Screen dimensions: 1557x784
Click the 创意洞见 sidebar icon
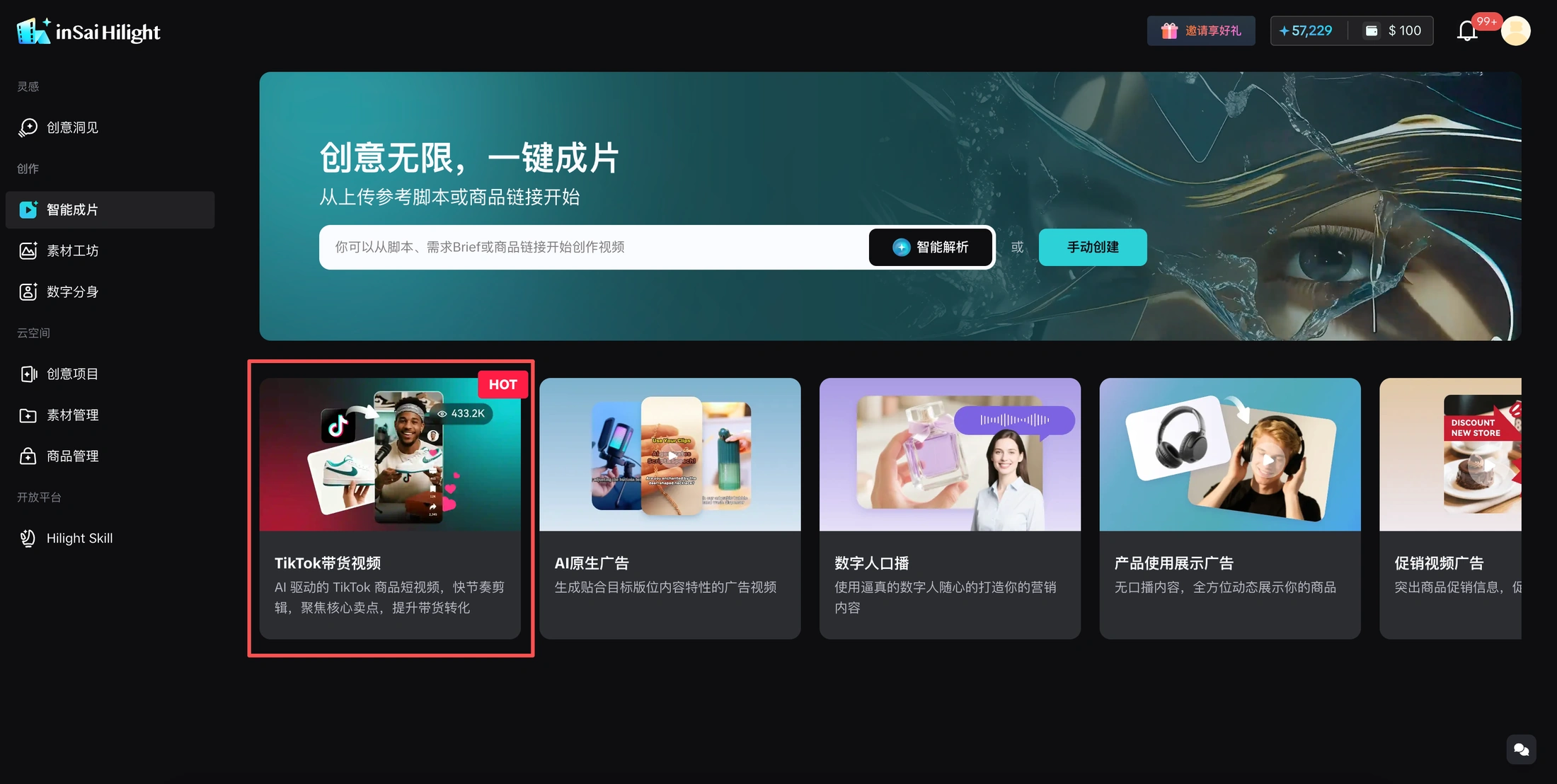coord(28,127)
